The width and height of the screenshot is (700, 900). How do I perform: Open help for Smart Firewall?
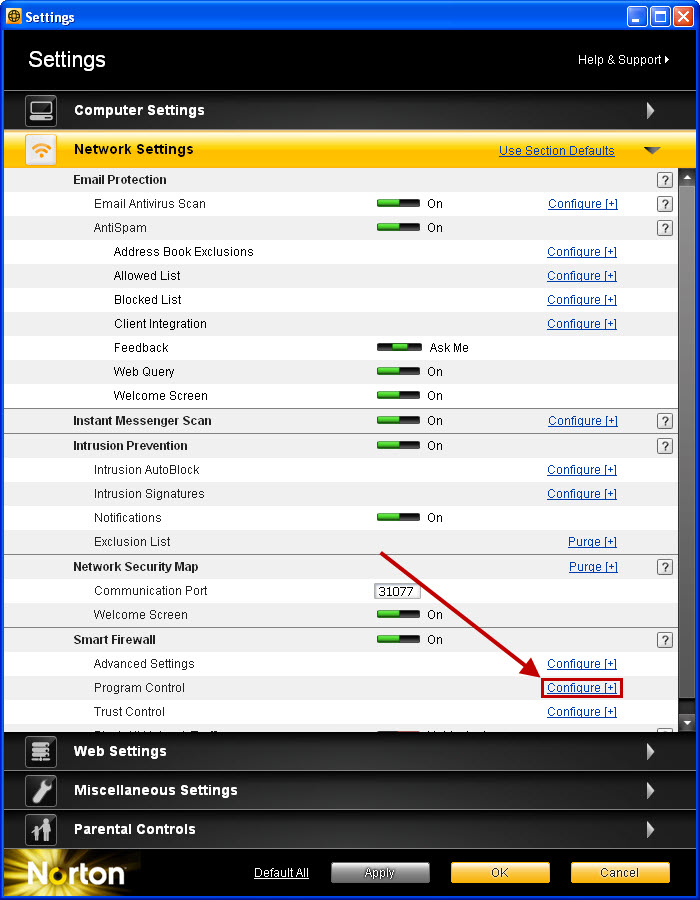pos(664,640)
